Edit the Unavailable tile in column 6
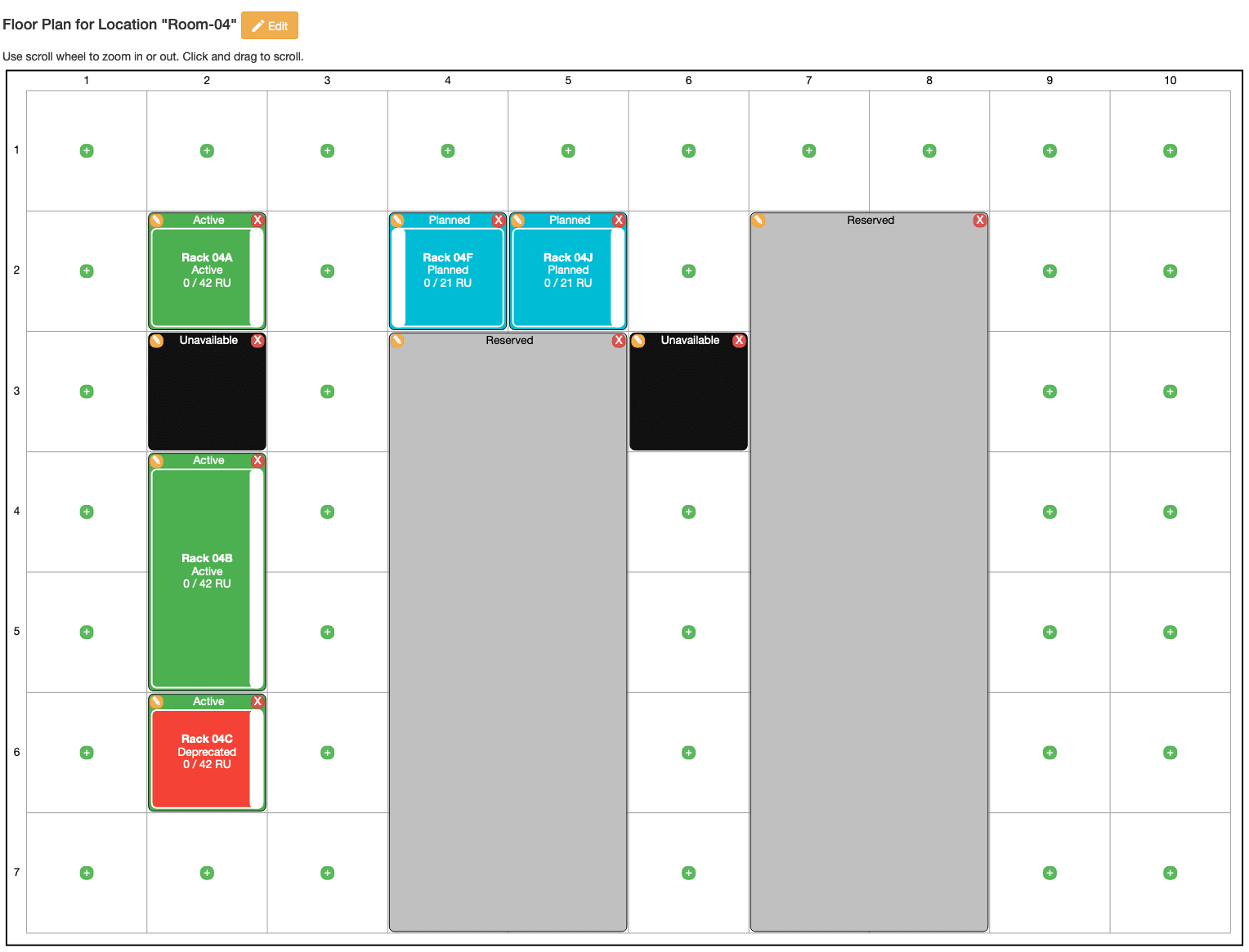 [x=638, y=341]
